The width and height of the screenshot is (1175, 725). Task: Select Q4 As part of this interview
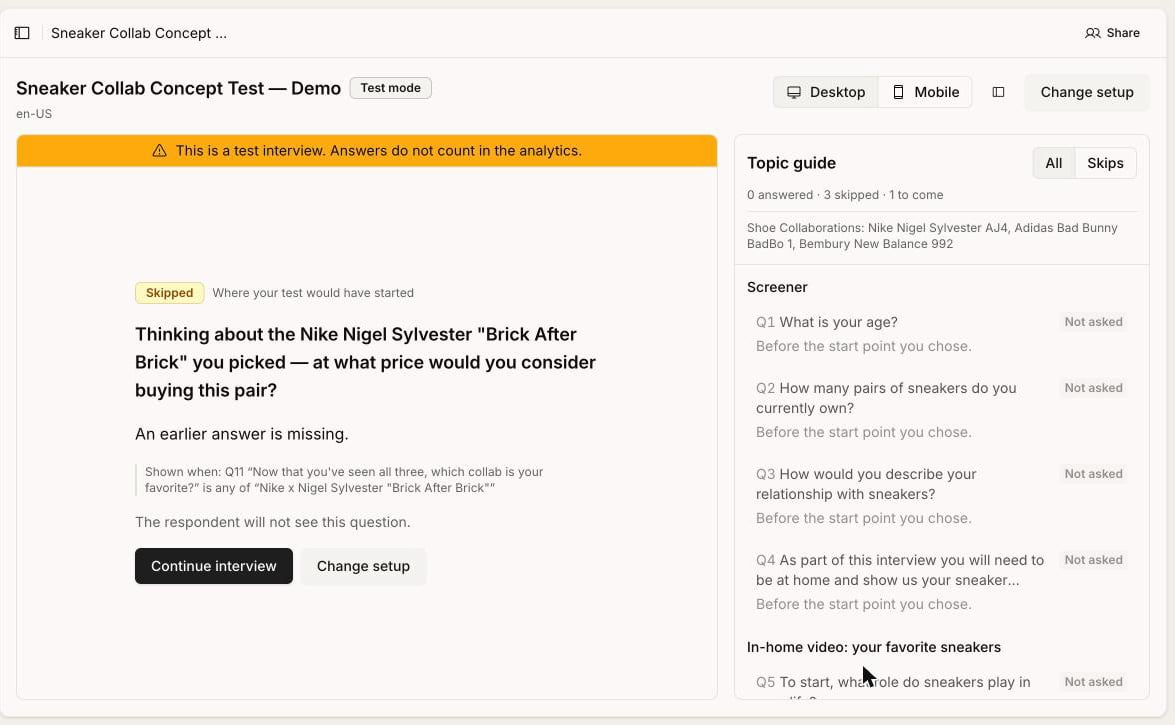tap(941, 582)
